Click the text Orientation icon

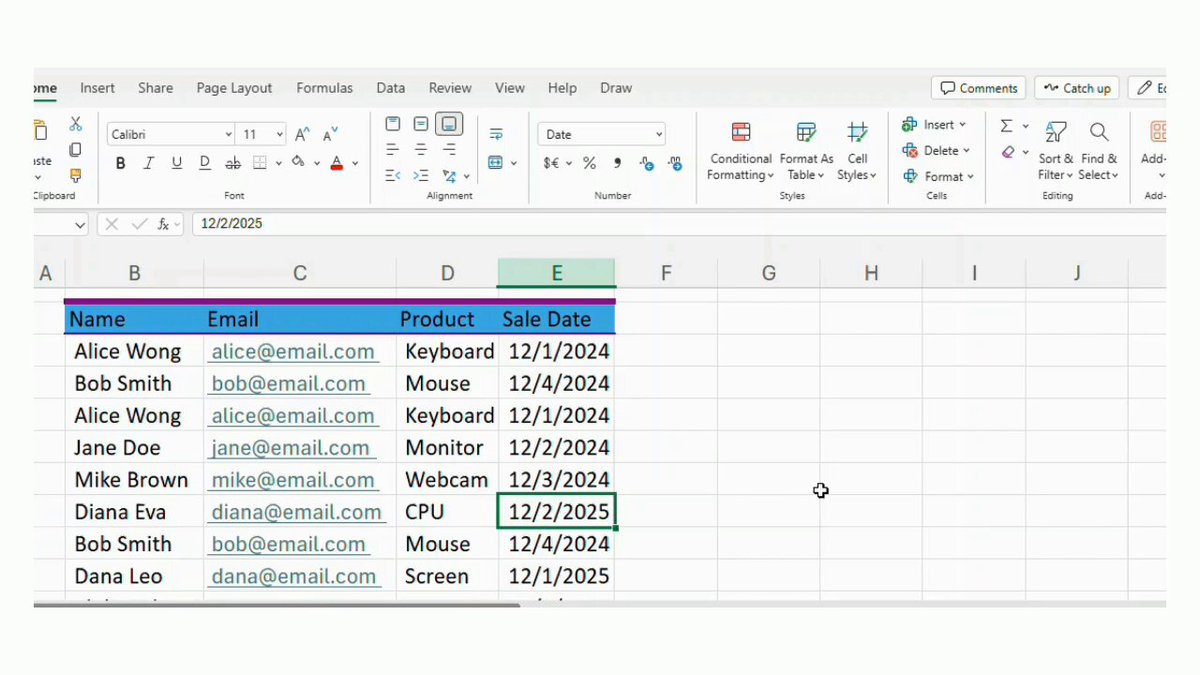coord(450,176)
